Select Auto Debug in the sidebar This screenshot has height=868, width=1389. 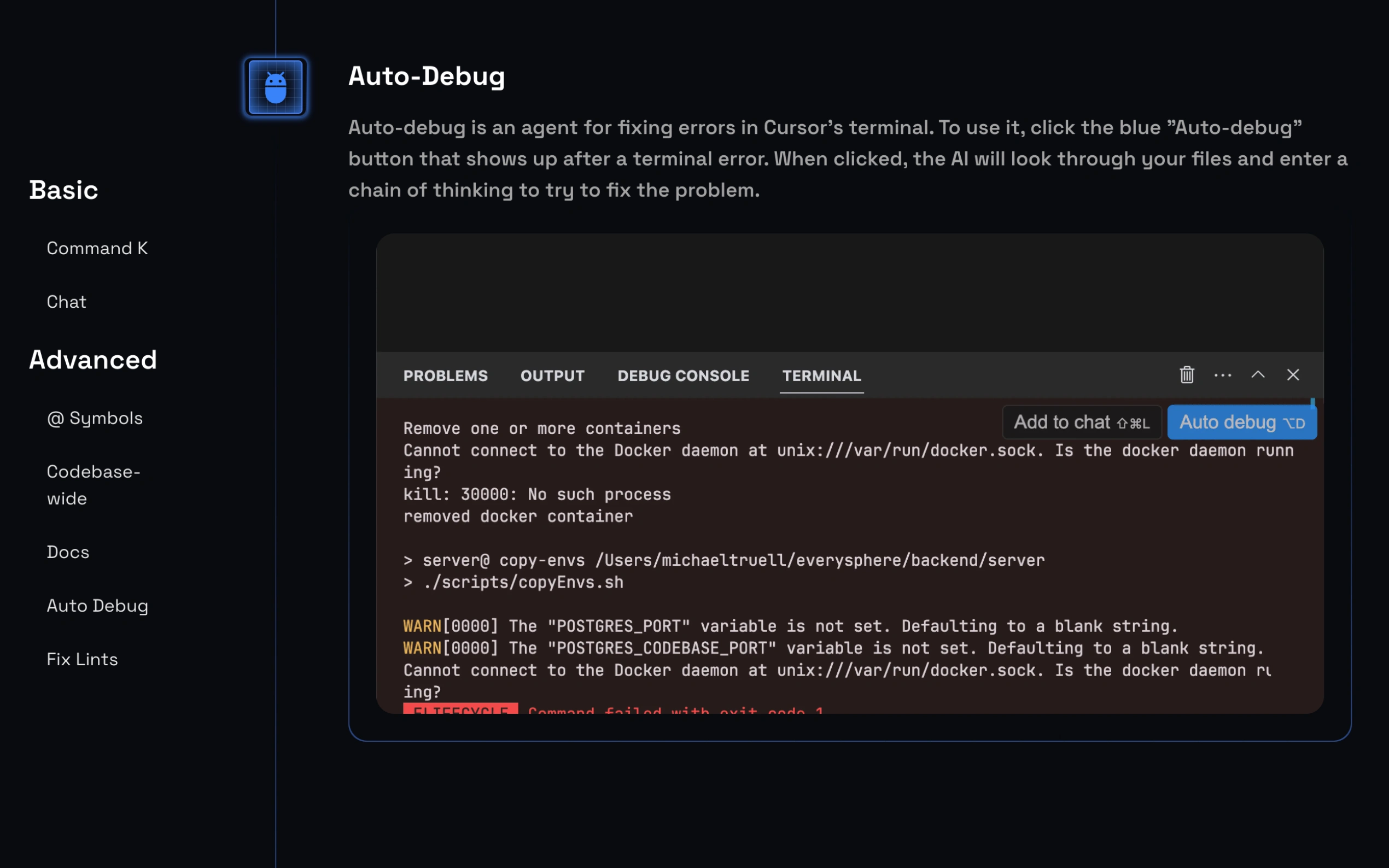[x=98, y=606]
